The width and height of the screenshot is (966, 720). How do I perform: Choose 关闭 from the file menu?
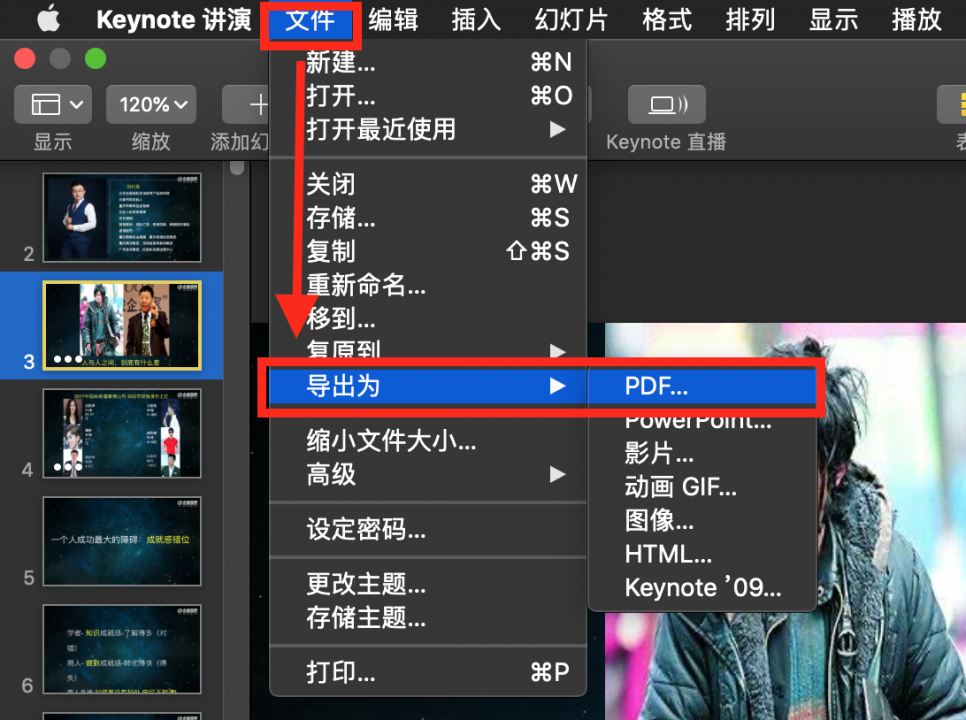point(428,184)
